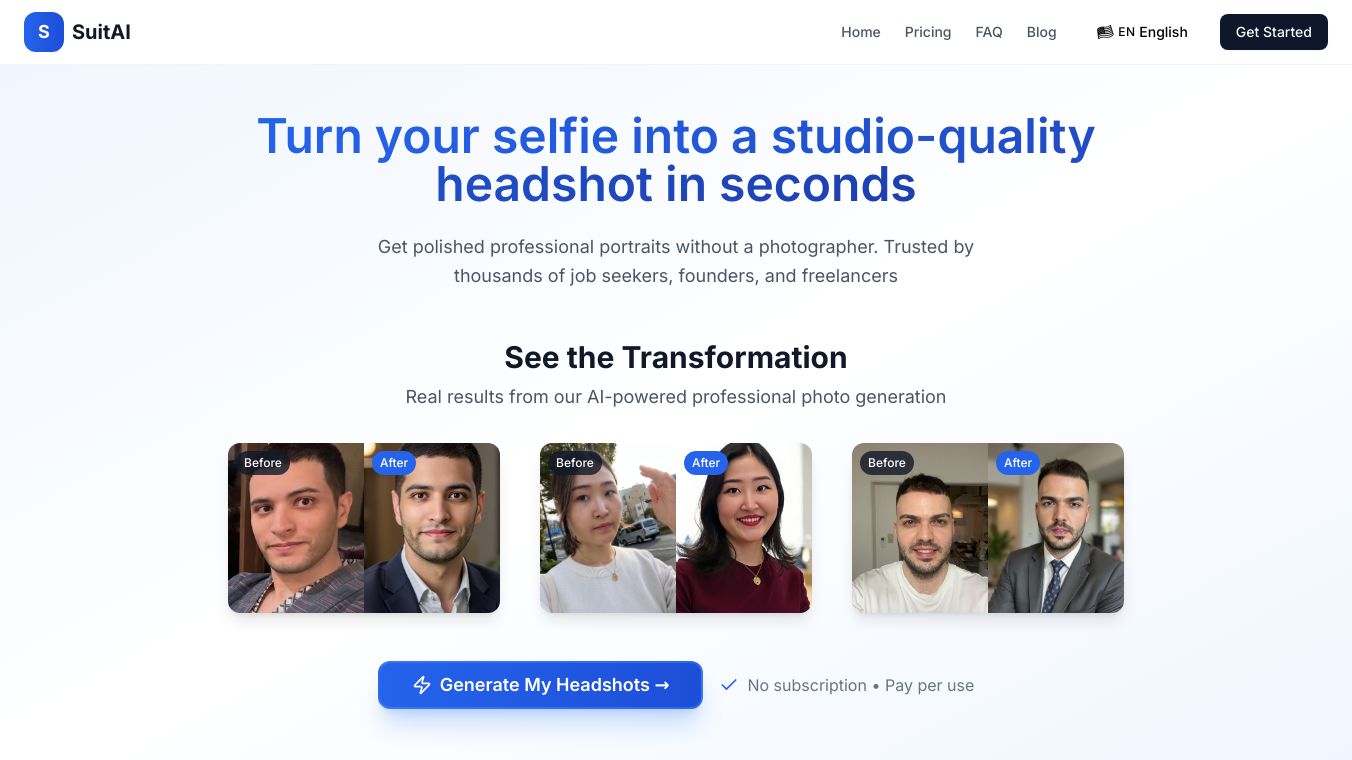This screenshot has height=760, width=1352.
Task: Navigate to the FAQ section
Action: click(989, 32)
